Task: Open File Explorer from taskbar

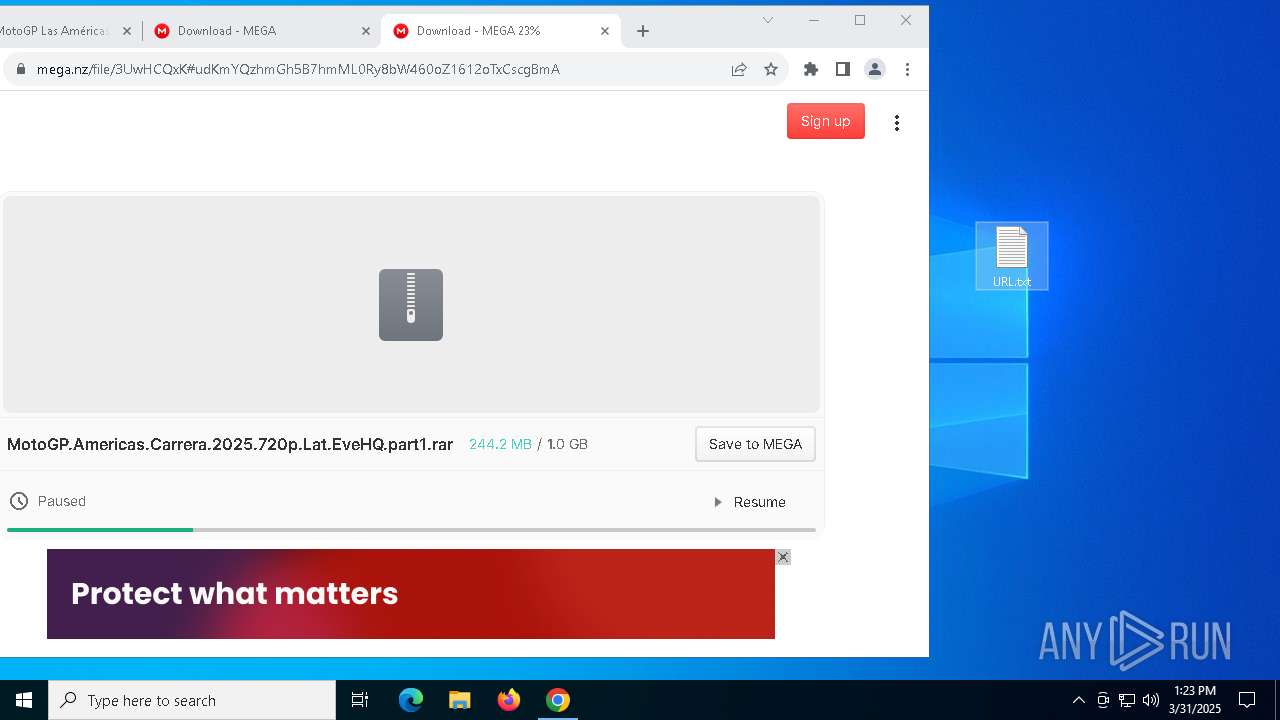Action: click(460, 700)
